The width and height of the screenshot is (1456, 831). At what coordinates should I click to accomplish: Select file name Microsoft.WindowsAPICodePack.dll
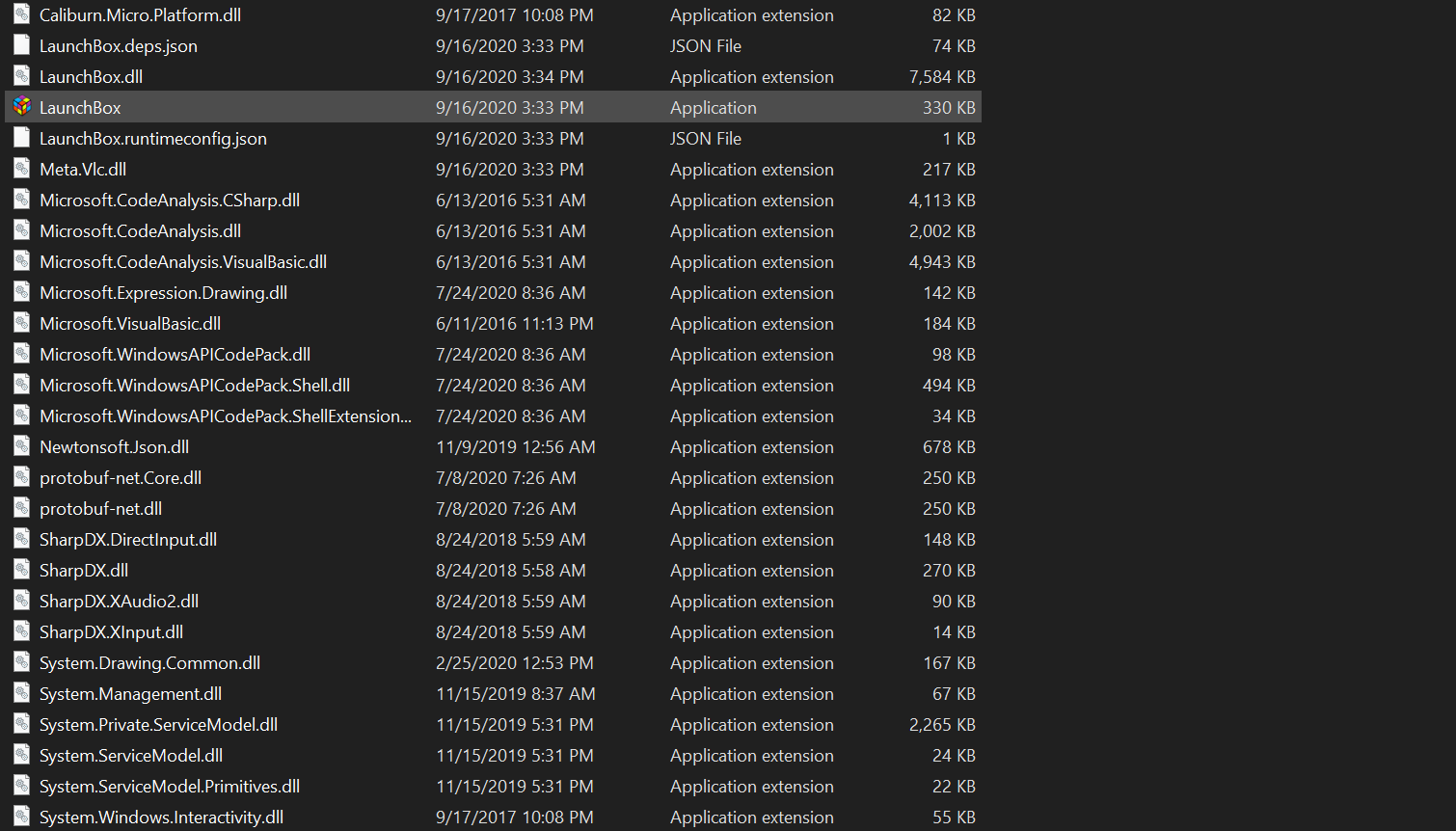click(175, 355)
